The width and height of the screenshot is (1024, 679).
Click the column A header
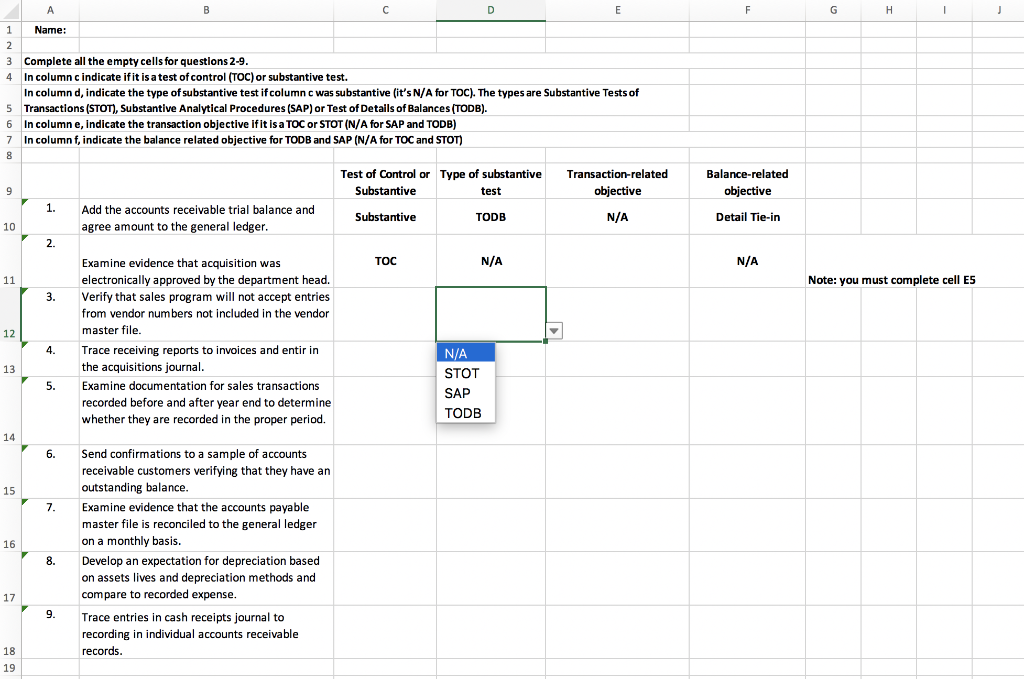coord(48,10)
